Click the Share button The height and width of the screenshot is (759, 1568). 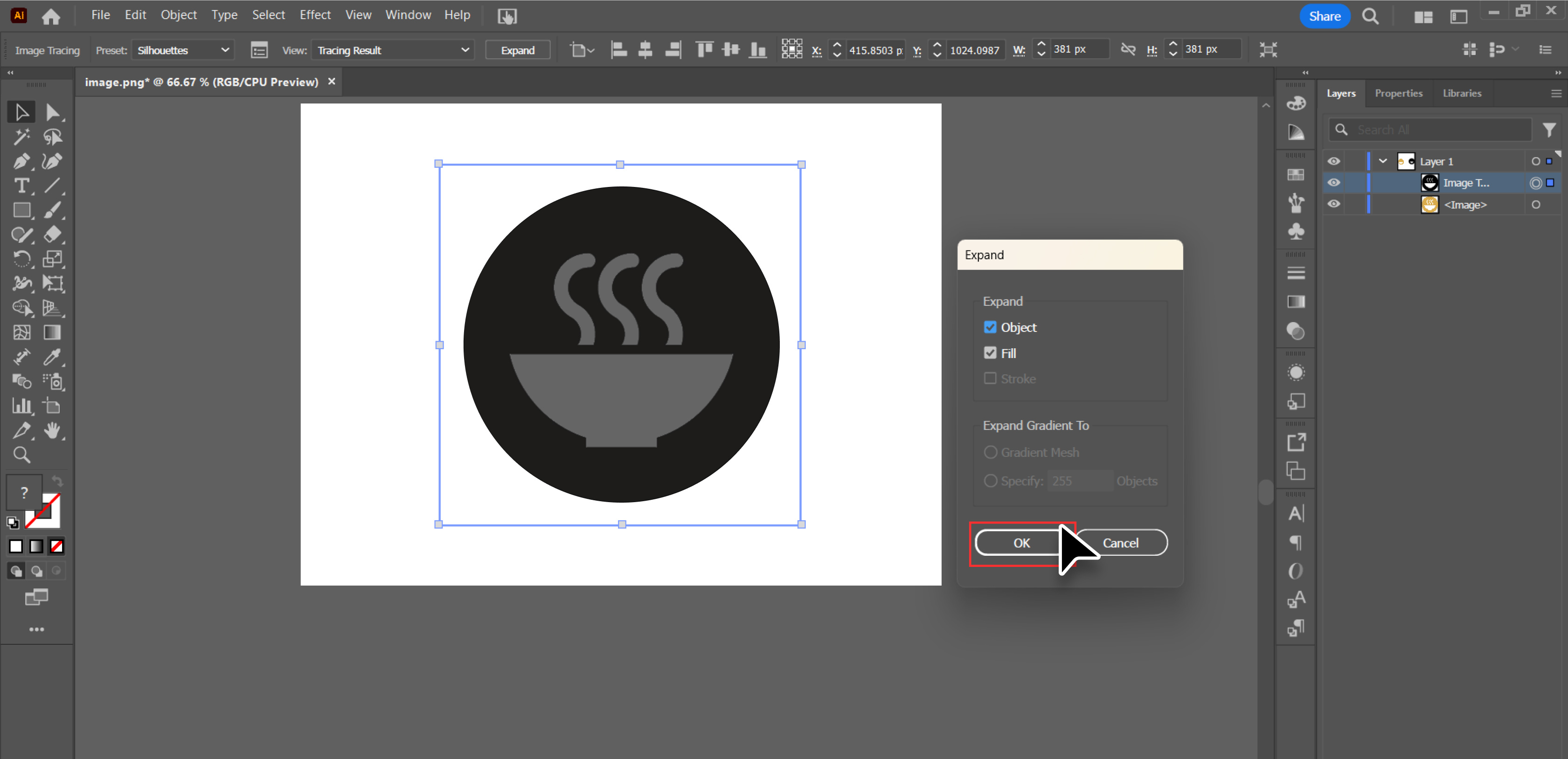tap(1325, 16)
